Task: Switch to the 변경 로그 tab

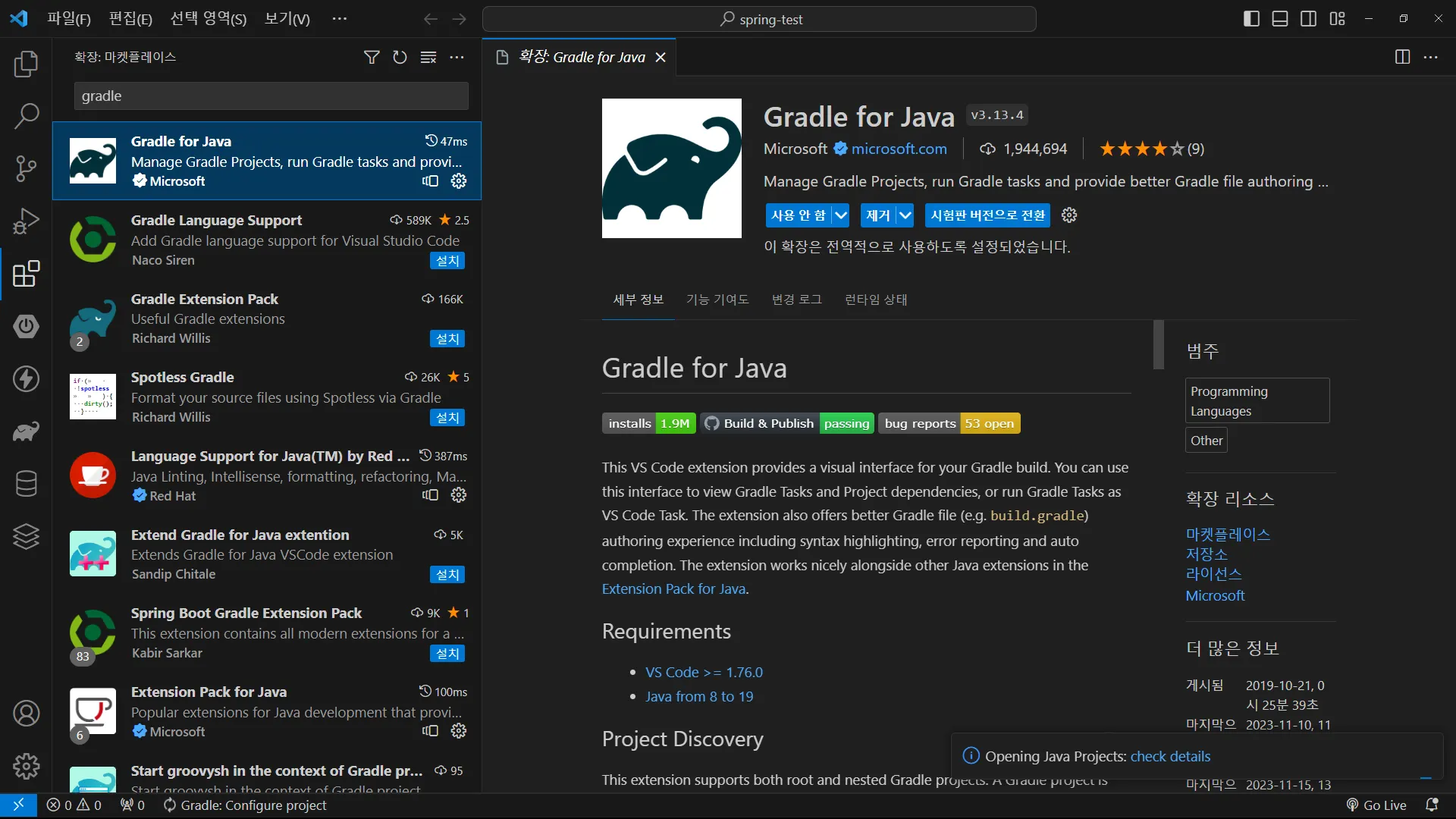Action: pyautogui.click(x=796, y=300)
